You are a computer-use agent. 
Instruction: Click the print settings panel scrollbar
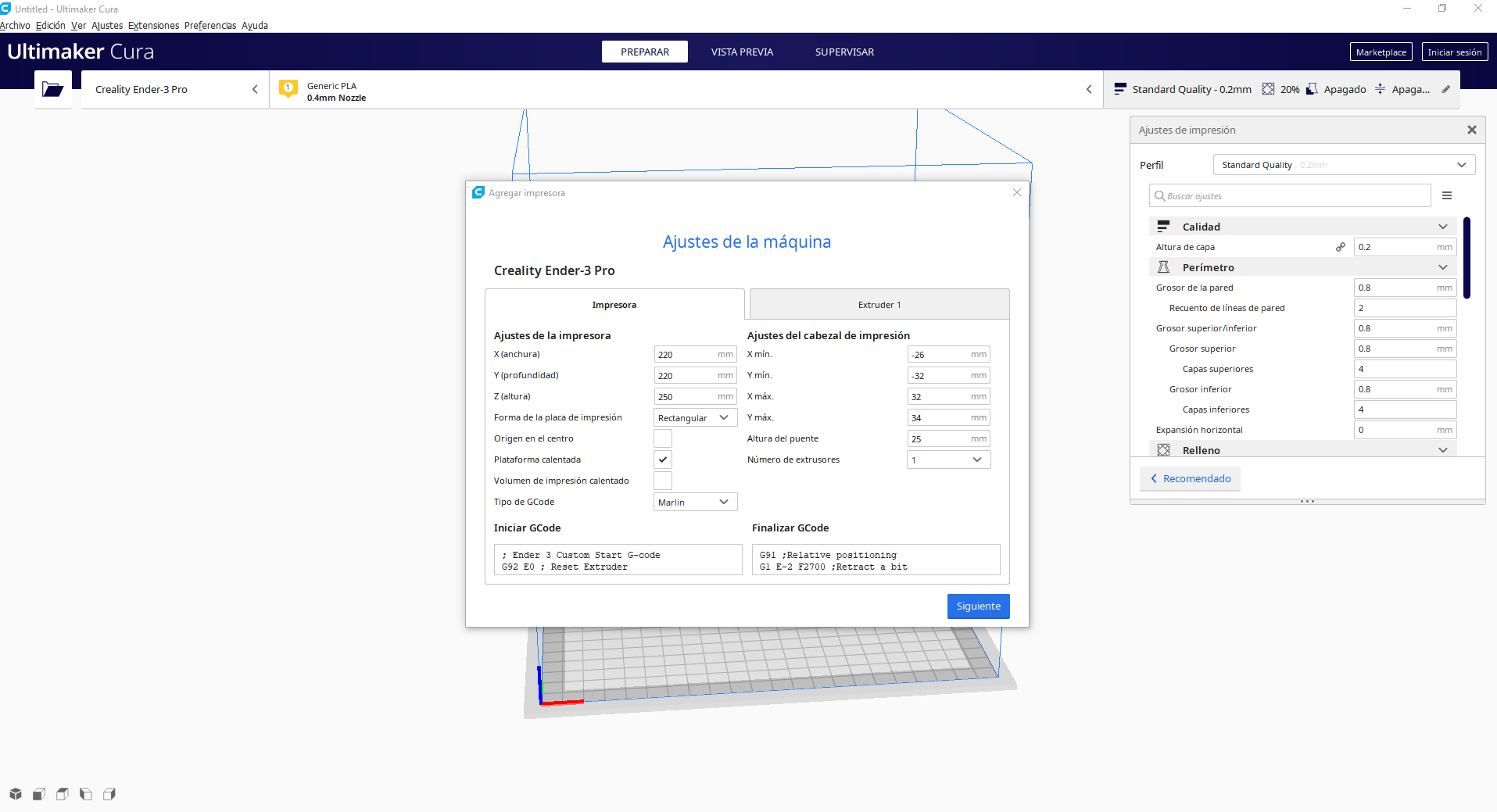(x=1467, y=258)
